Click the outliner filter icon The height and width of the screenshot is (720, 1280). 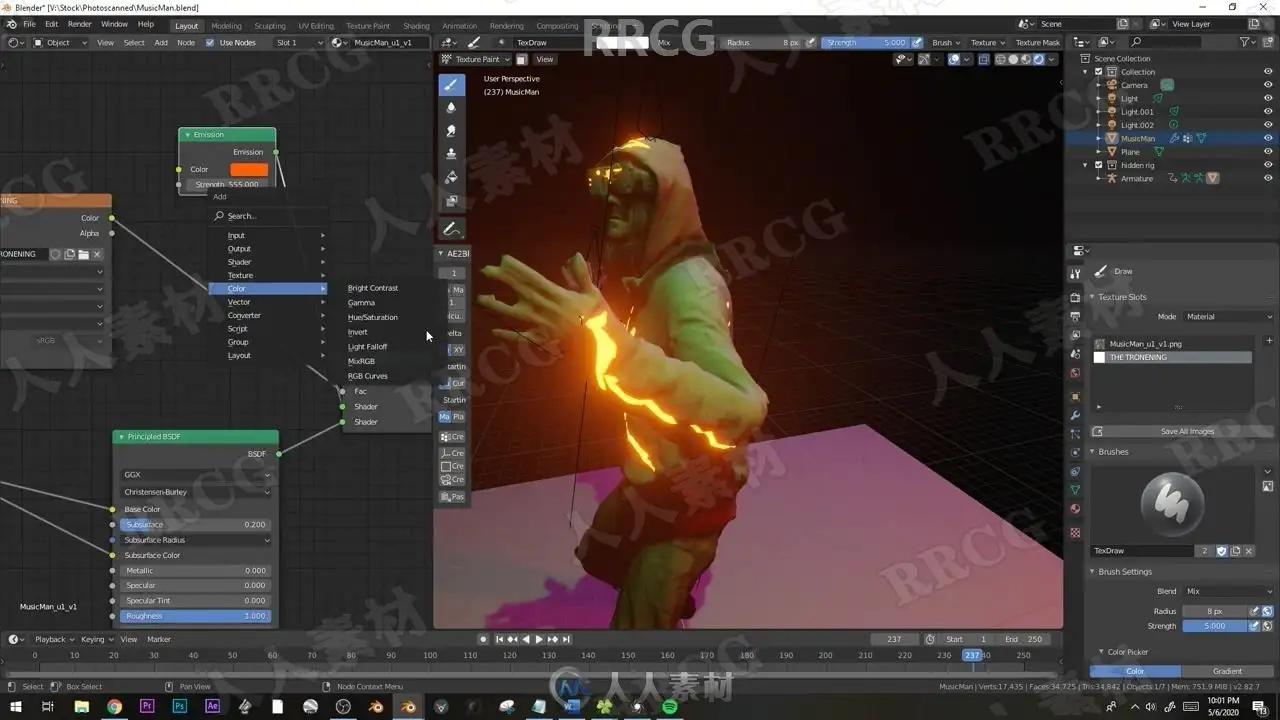pos(1246,42)
